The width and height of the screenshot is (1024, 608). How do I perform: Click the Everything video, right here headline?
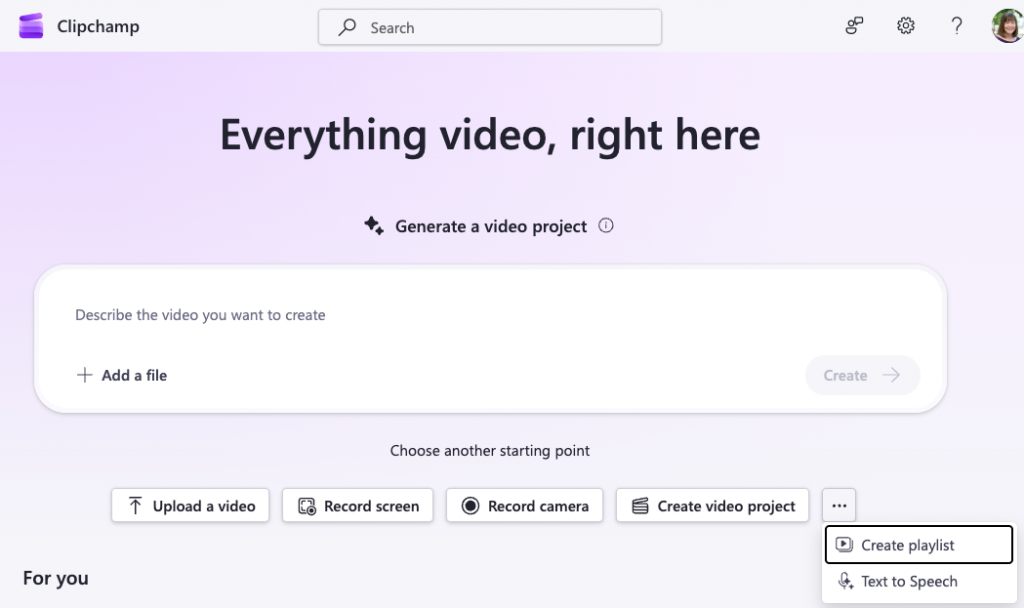click(x=490, y=135)
